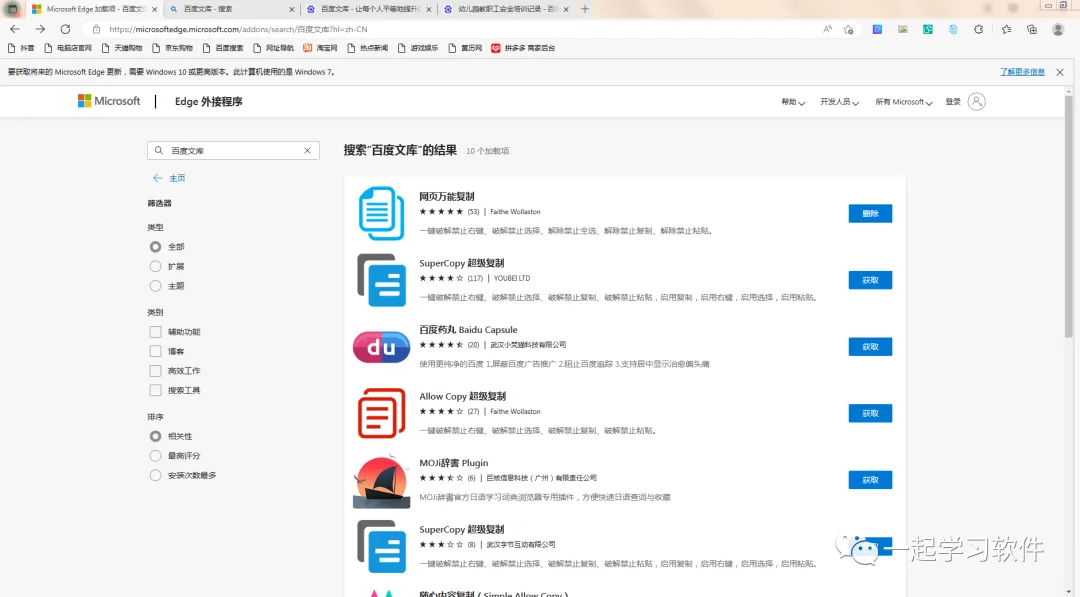The image size is (1080, 597).
Task: Open 抖音 bookmark in favorites bar
Action: tap(21, 48)
